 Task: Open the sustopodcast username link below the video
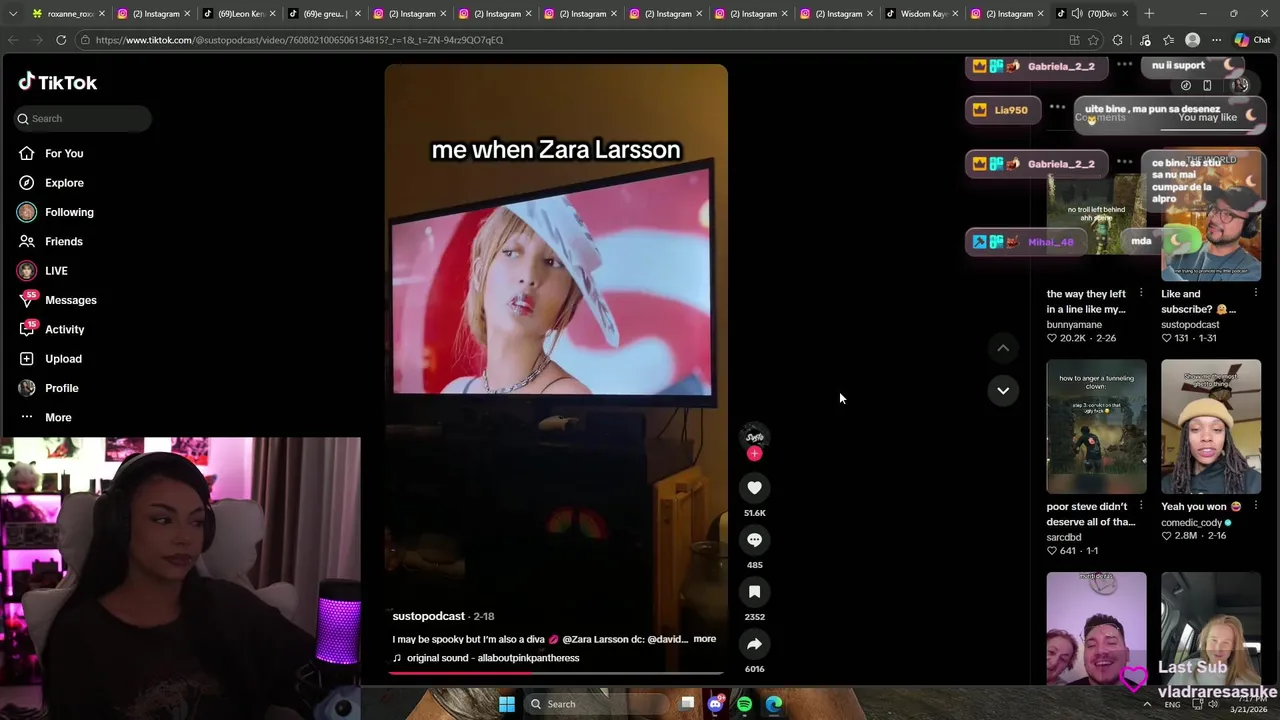tap(428, 616)
